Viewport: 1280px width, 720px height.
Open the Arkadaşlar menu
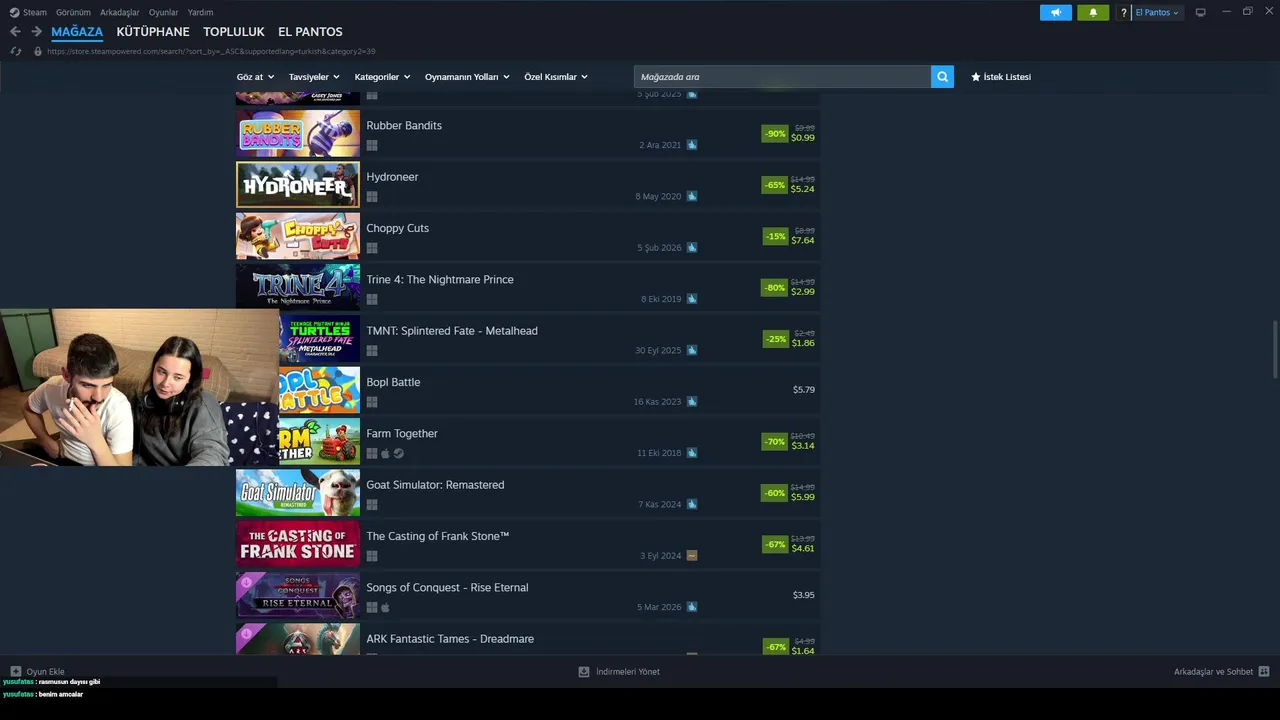(120, 12)
